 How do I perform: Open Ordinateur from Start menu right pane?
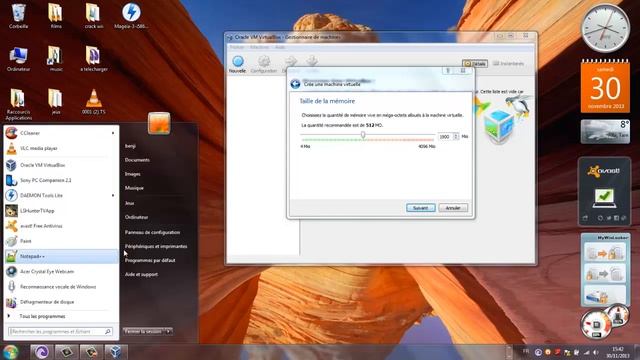click(136, 217)
